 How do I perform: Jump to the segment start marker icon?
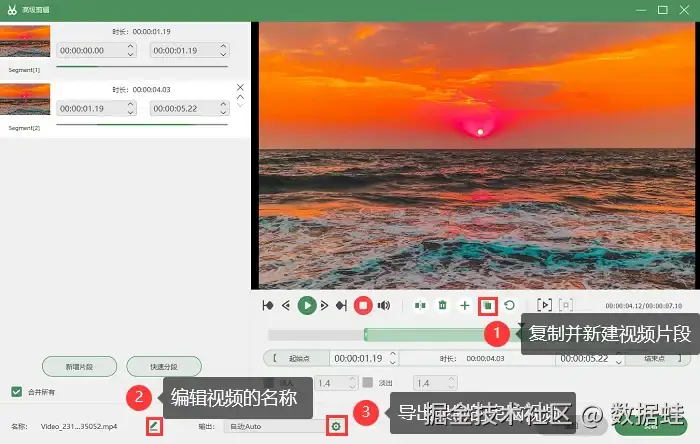268,306
